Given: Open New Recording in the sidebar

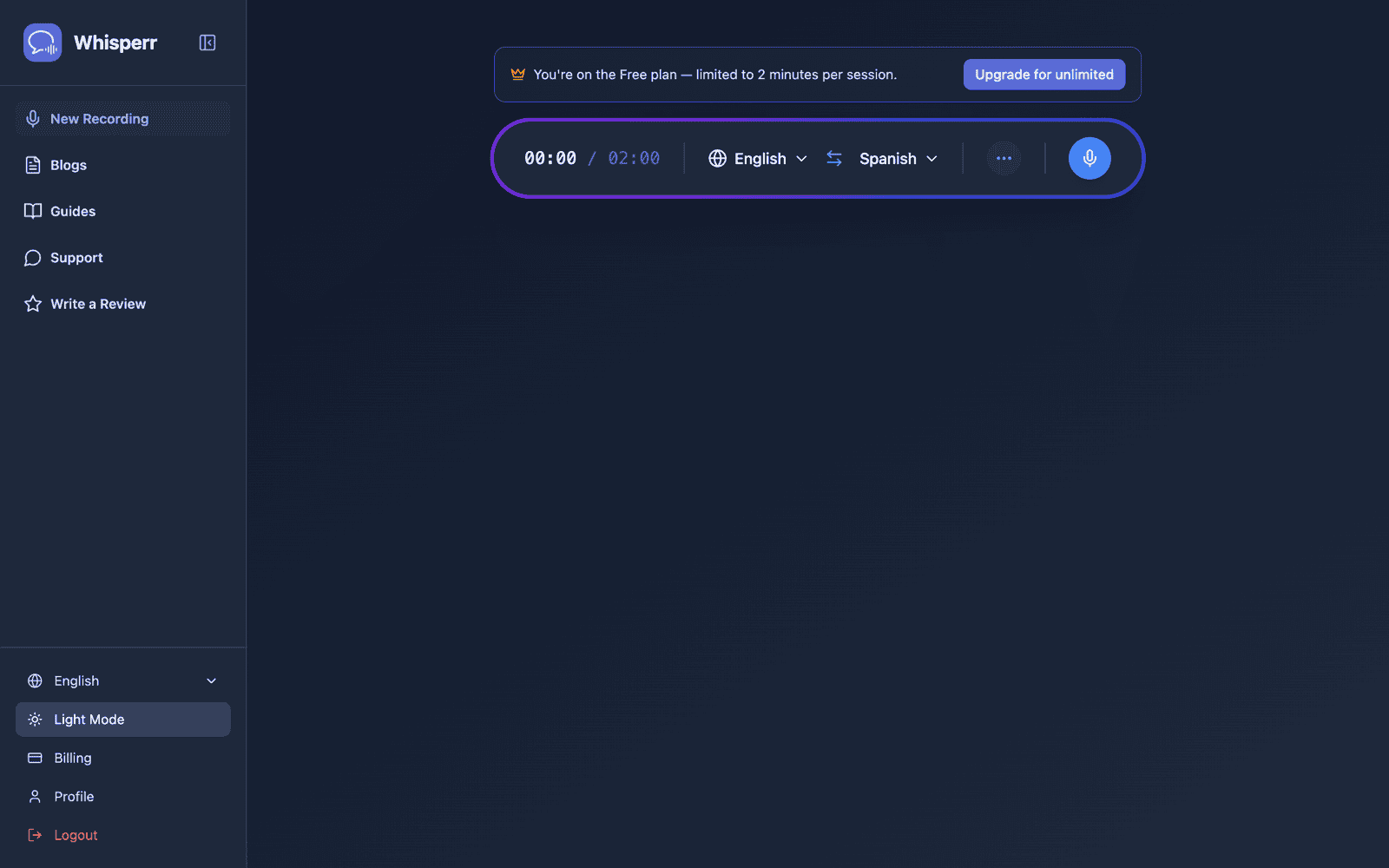Looking at the screenshot, I should click(123, 119).
